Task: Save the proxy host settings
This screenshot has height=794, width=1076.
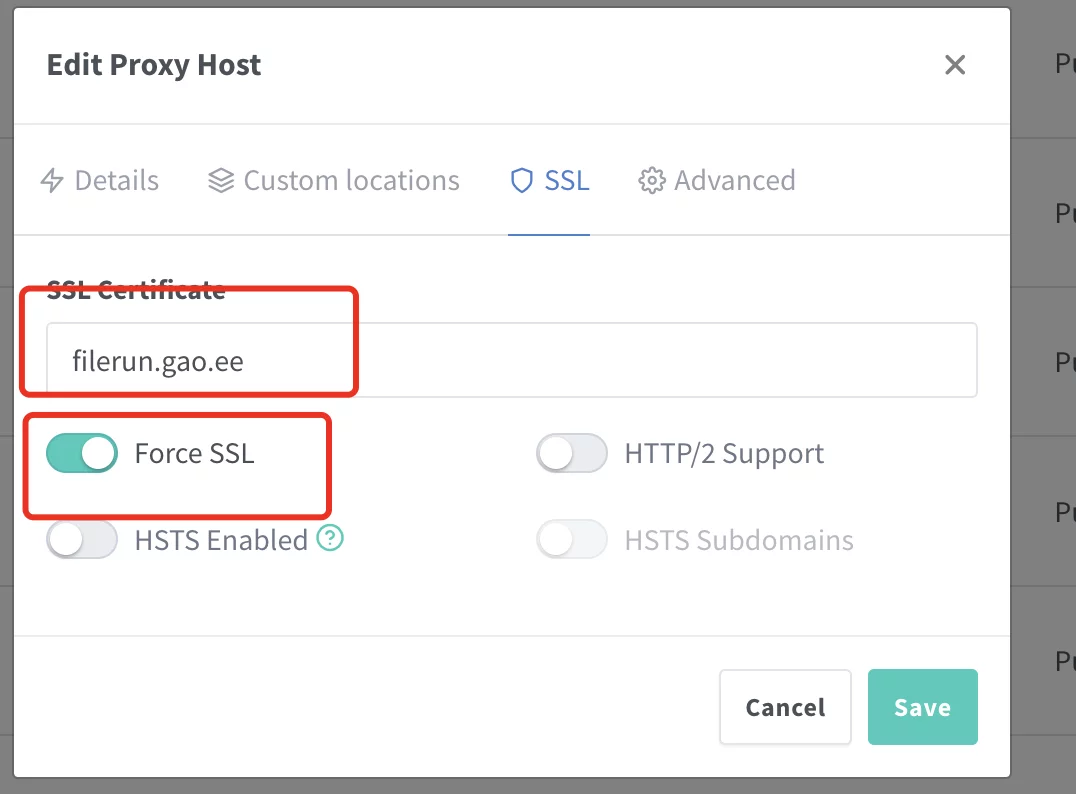Action: click(922, 707)
